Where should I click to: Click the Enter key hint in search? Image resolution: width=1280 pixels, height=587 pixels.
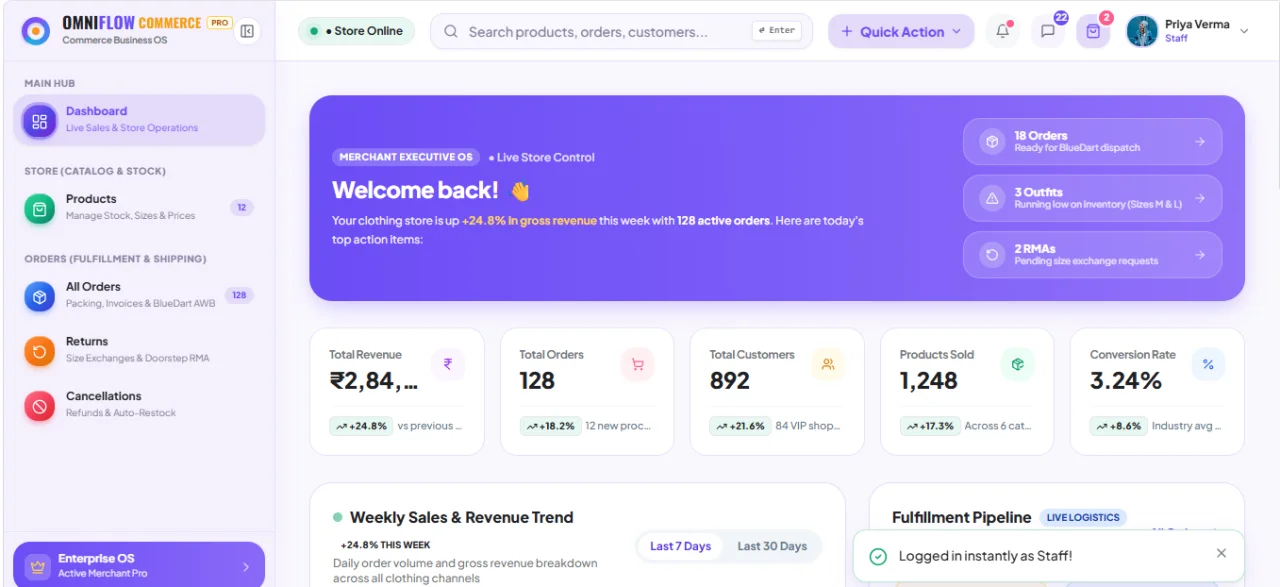pos(777,31)
